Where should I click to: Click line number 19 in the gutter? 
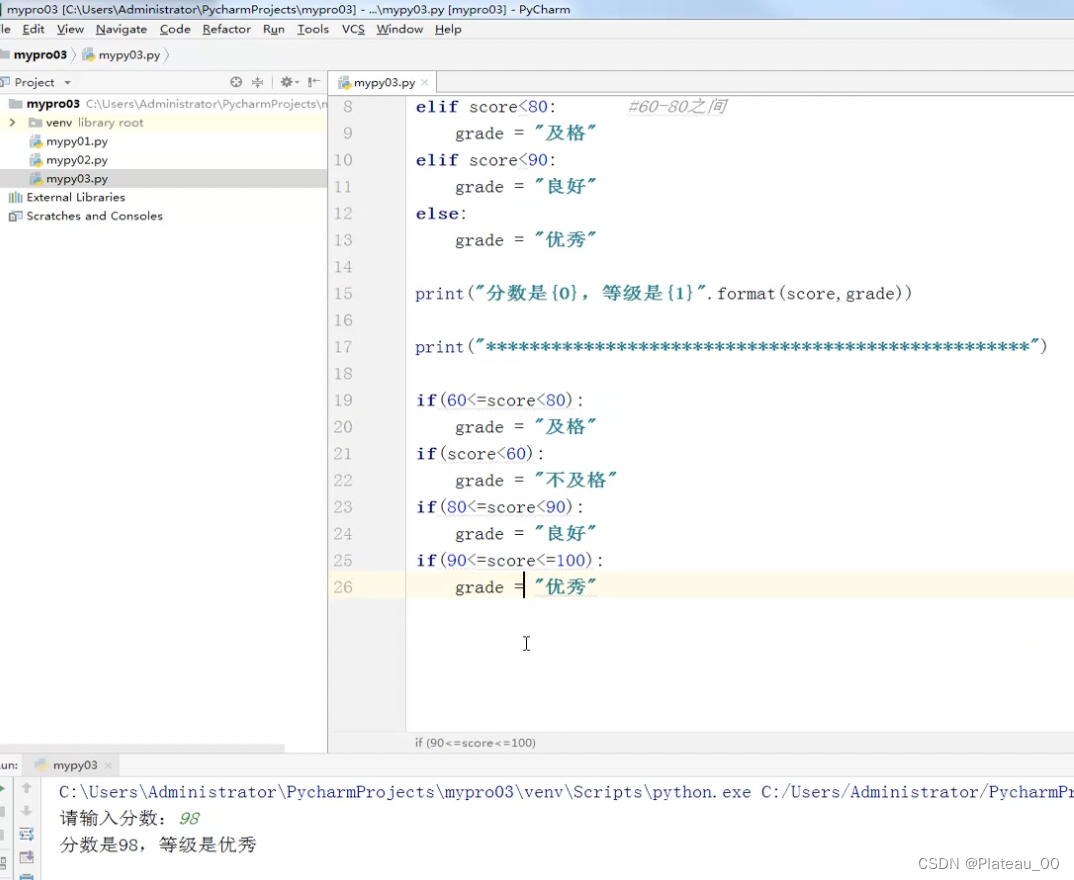pos(343,399)
